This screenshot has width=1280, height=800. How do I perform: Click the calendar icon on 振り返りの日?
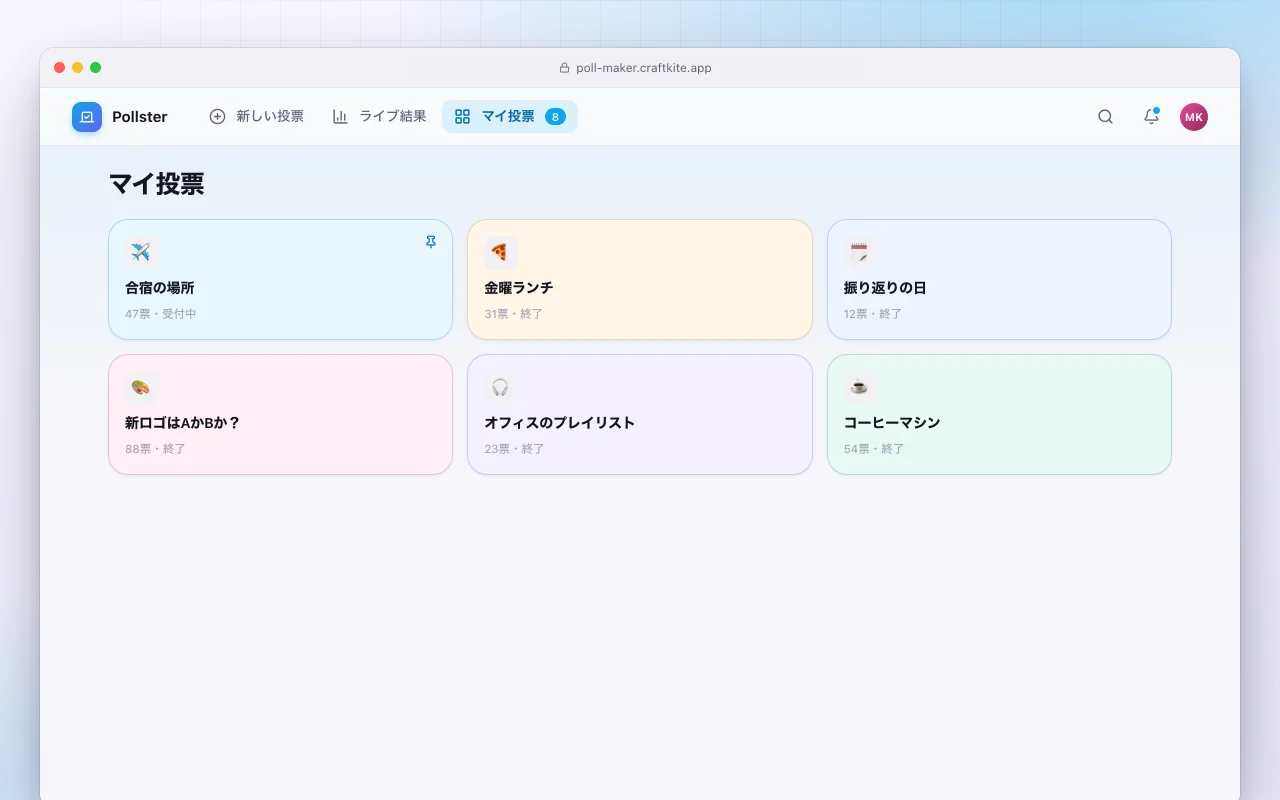click(x=860, y=252)
